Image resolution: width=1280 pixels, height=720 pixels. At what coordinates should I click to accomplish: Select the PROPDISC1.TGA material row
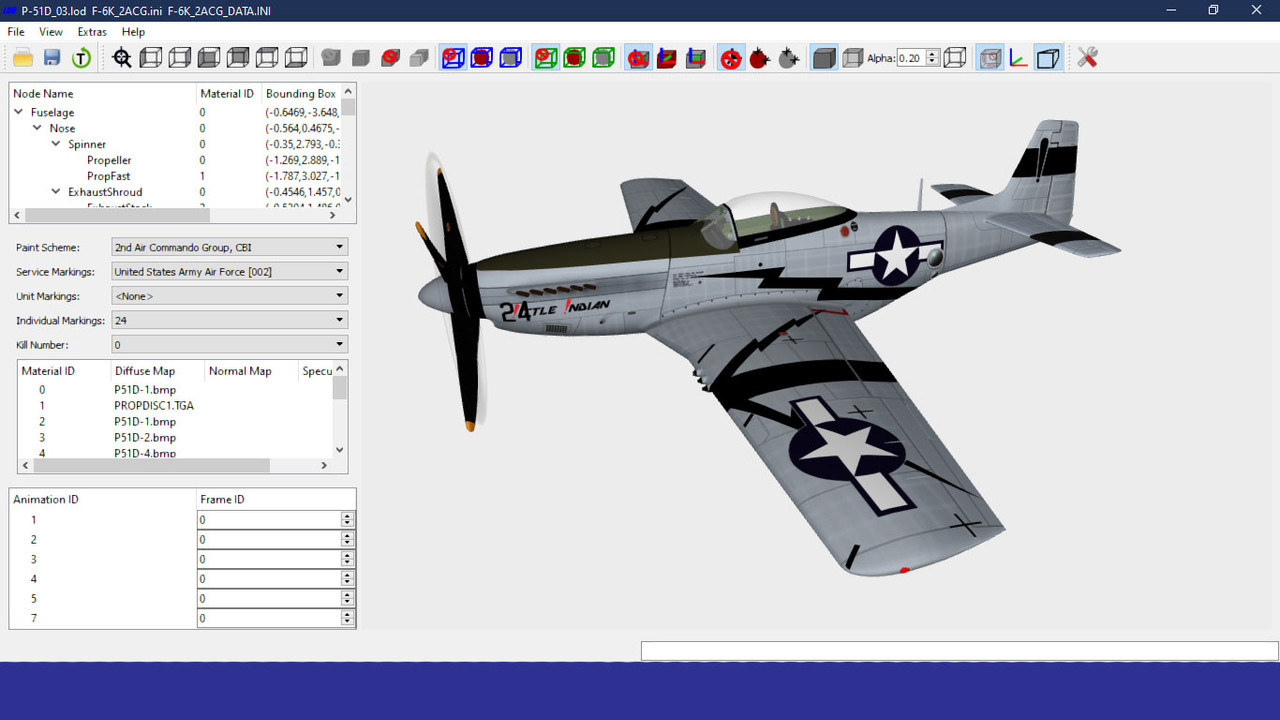pyautogui.click(x=154, y=406)
